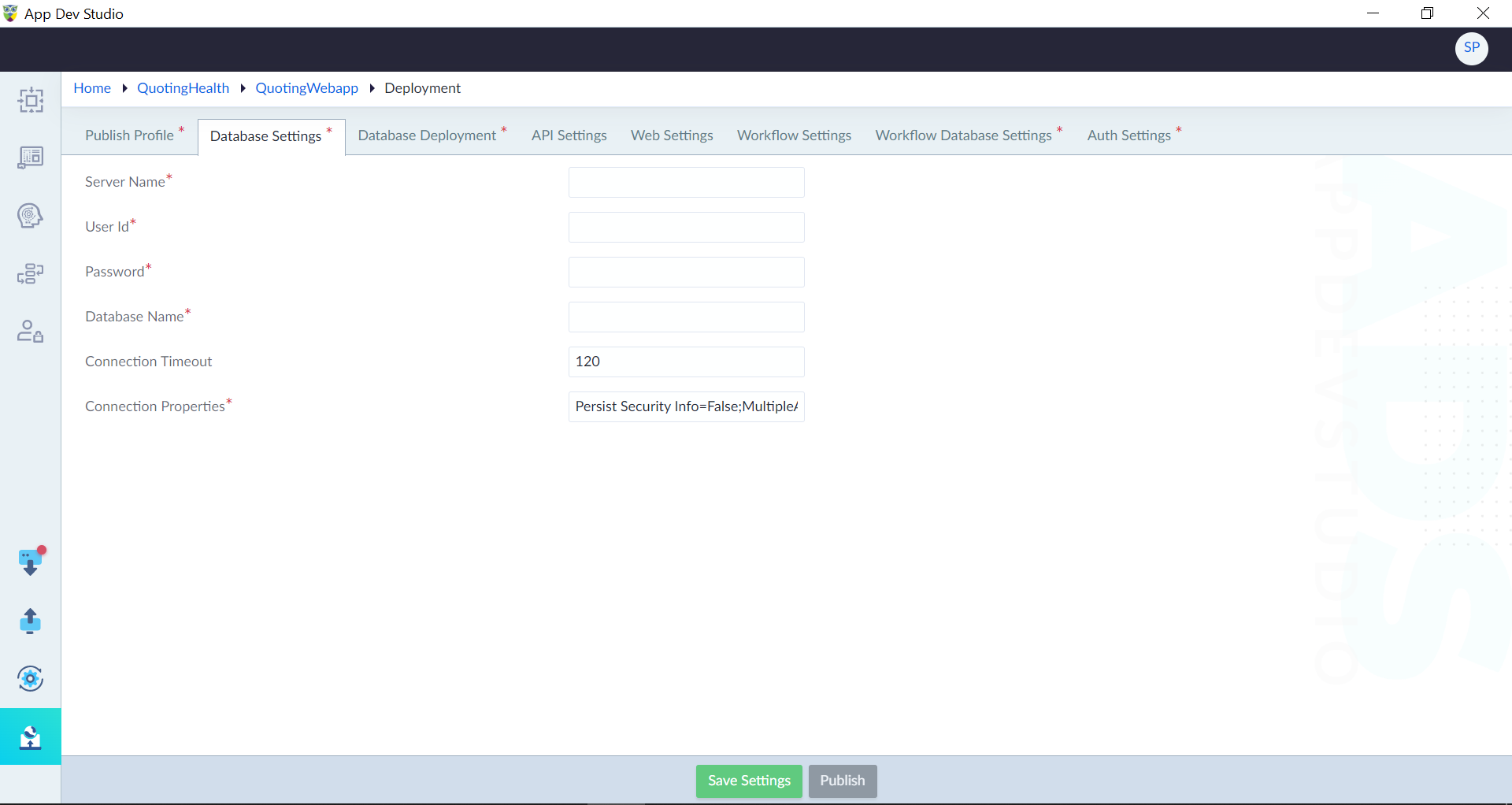Open QuotingHealth breadcrumb link
Screen dimensions: 1512x805
(x=183, y=88)
